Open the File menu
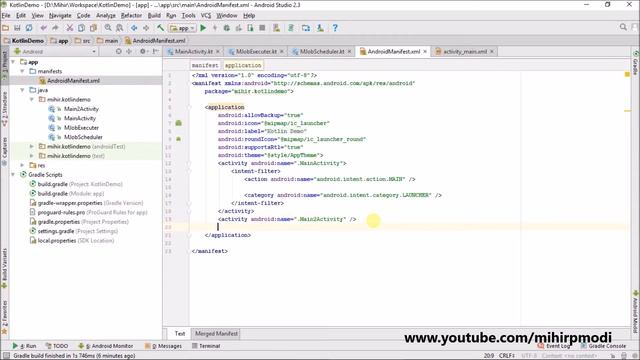Screen dimensions: 640x360 (6, 16)
